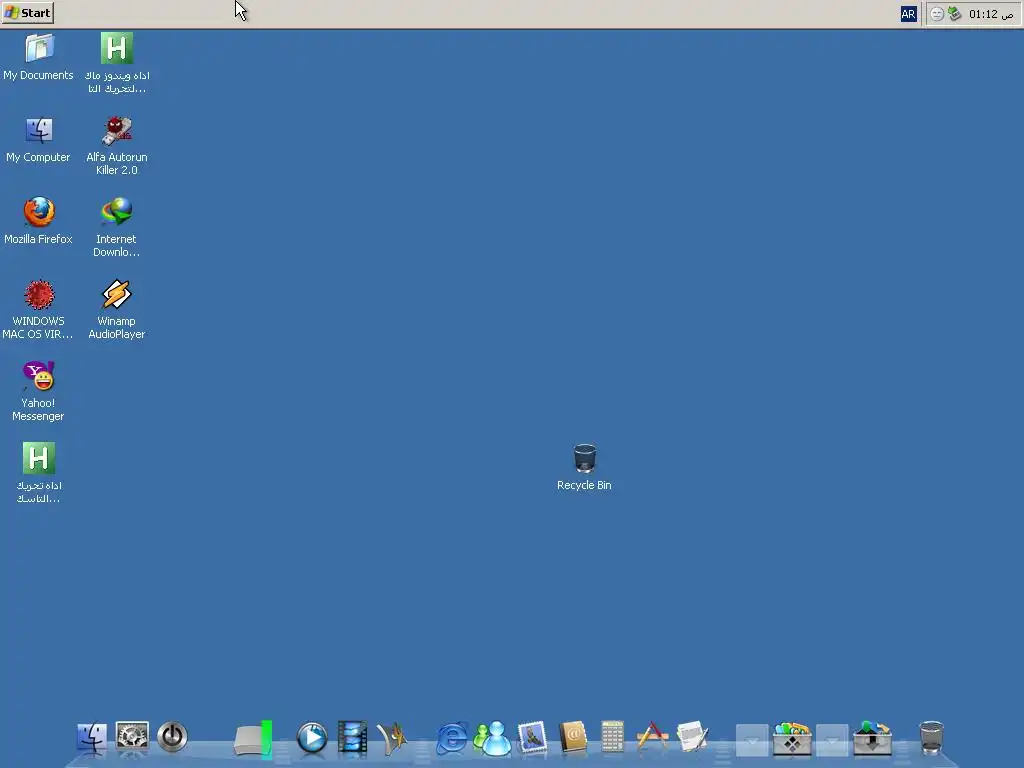Click the round face tray icon
Screen dimensions: 1024x768
937,14
